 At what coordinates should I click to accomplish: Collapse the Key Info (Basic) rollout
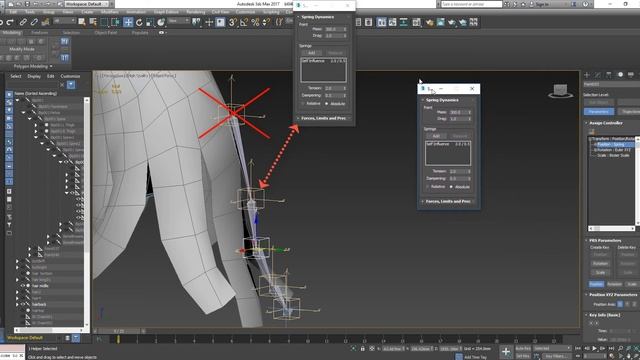pyautogui.click(x=604, y=315)
